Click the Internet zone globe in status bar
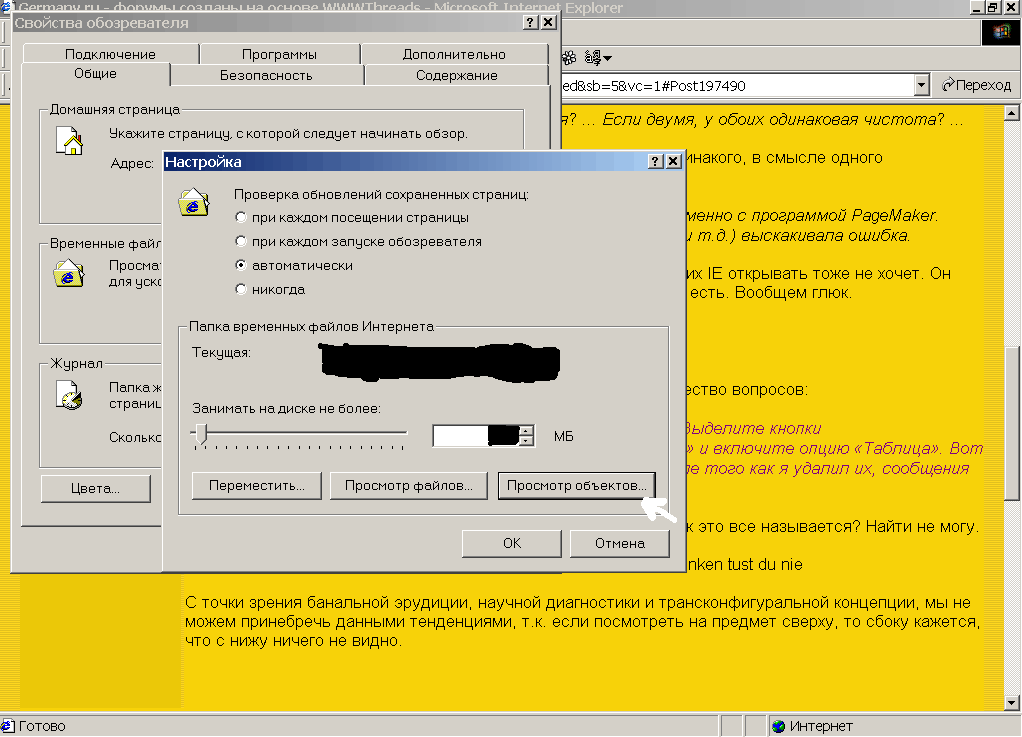The width and height of the screenshot is (1022, 737). pyautogui.click(x=778, y=727)
